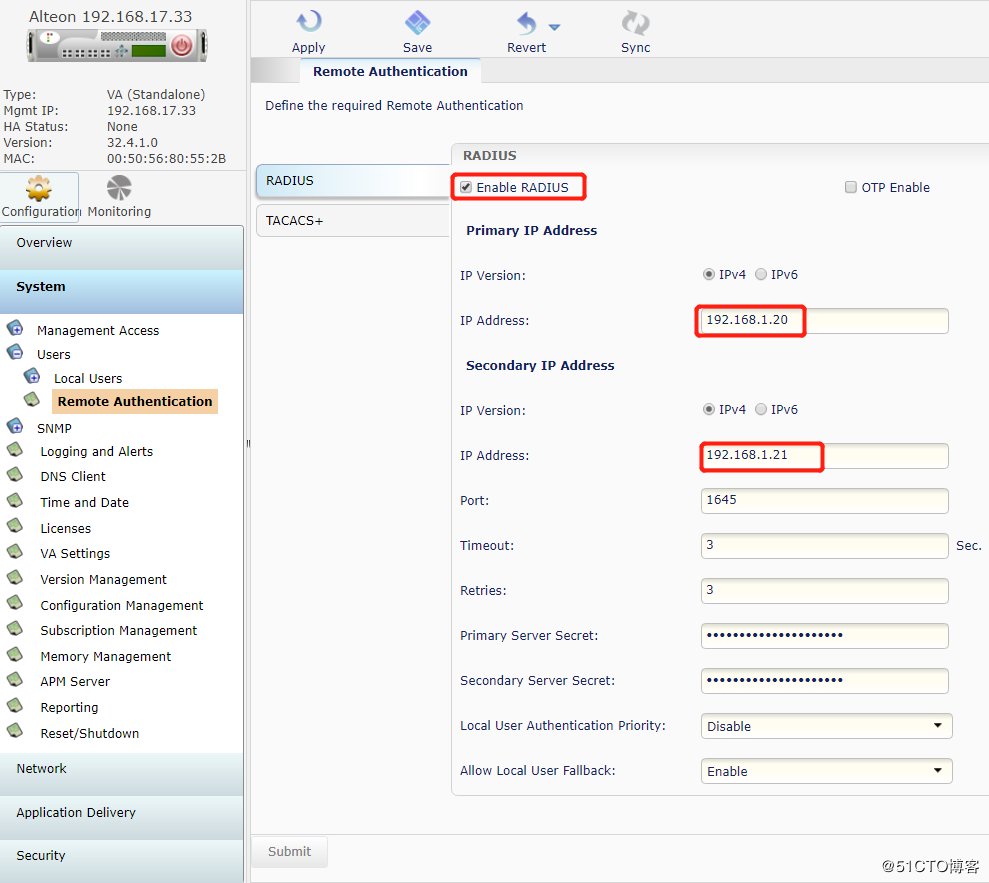The width and height of the screenshot is (989, 883).
Task: Open SNMP in the tree
Action: [x=54, y=428]
